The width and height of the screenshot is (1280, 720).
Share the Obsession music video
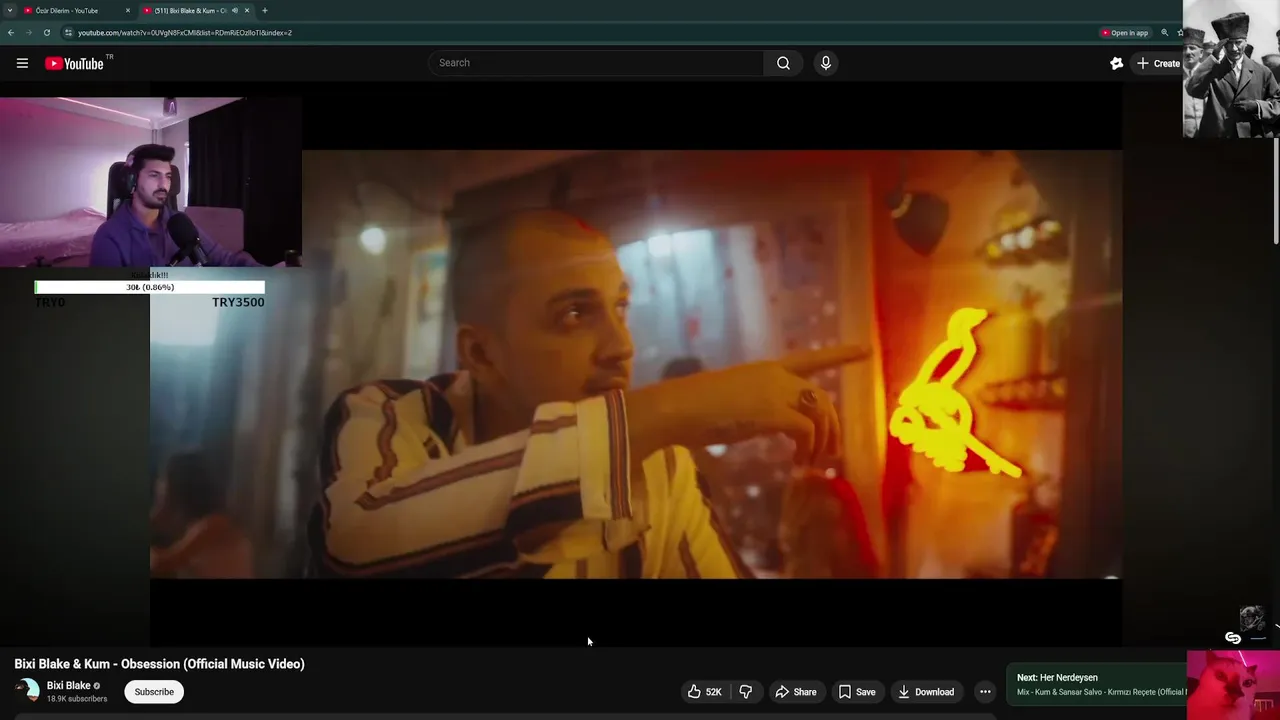tap(796, 692)
